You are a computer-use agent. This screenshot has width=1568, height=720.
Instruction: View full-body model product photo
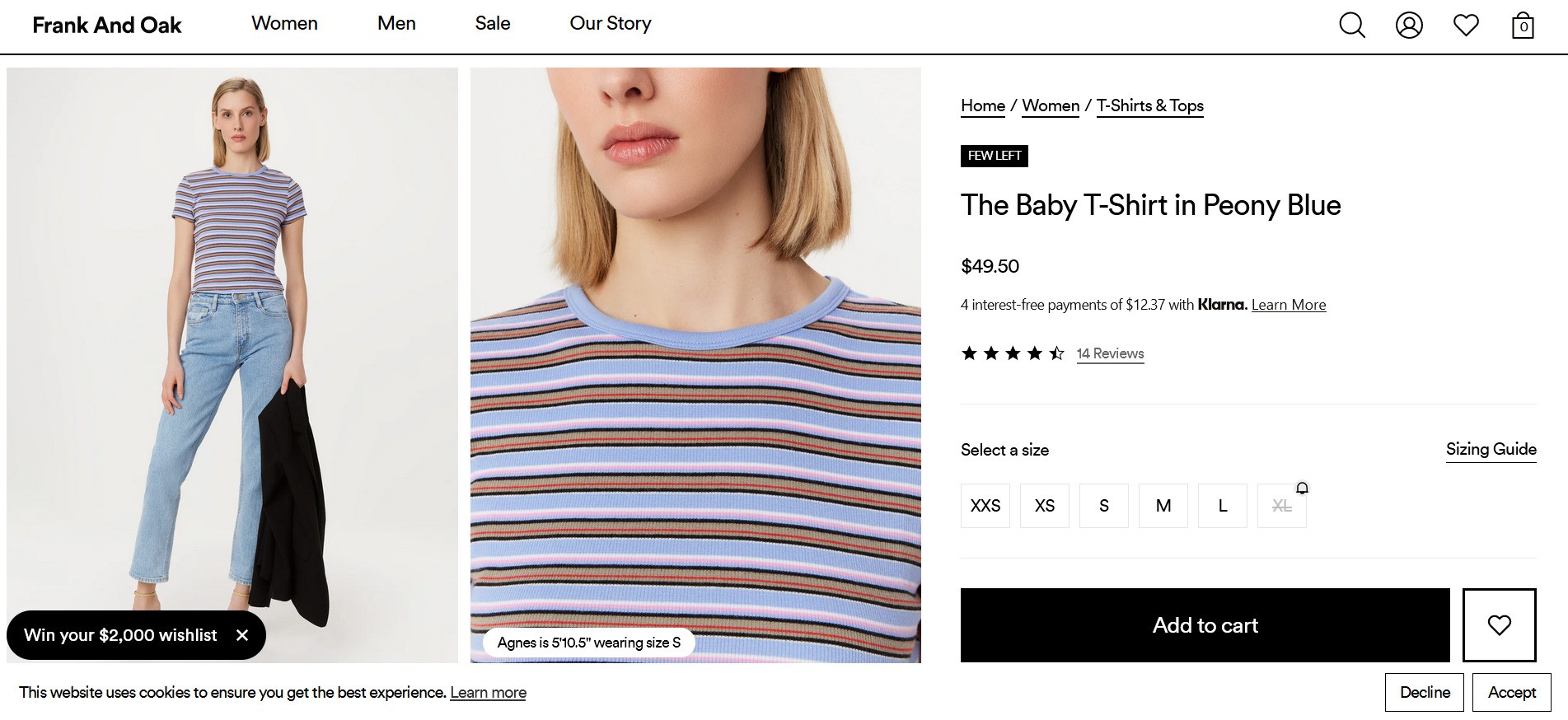coord(232,365)
